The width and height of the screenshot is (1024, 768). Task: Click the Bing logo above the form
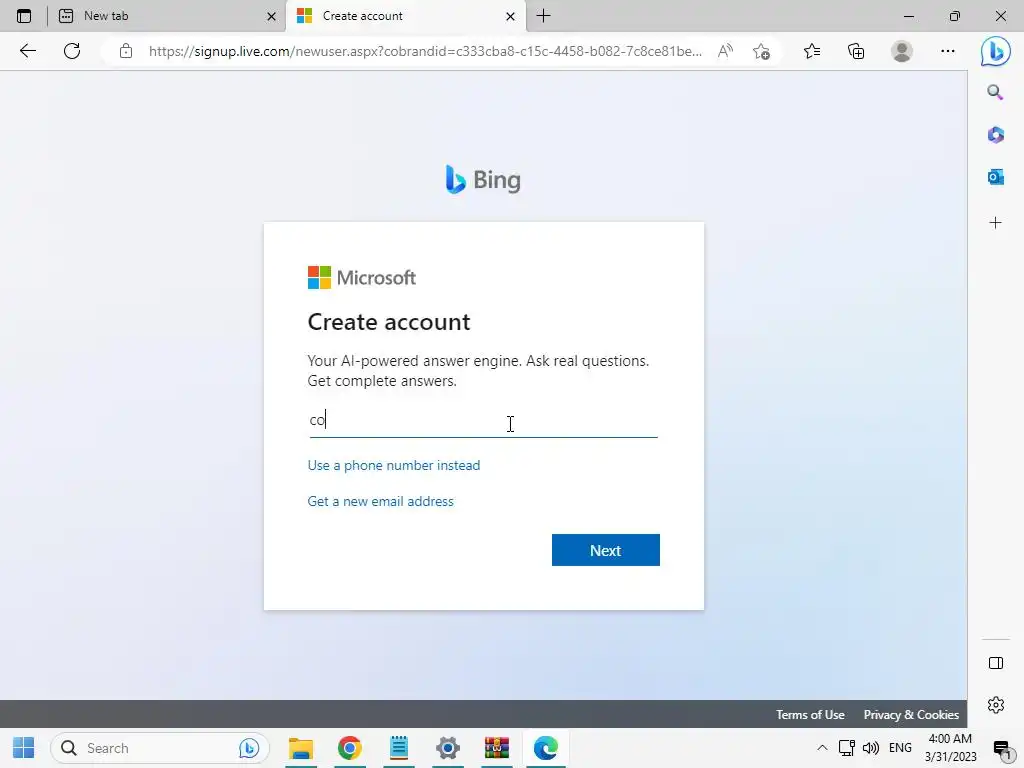pyautogui.click(x=483, y=180)
